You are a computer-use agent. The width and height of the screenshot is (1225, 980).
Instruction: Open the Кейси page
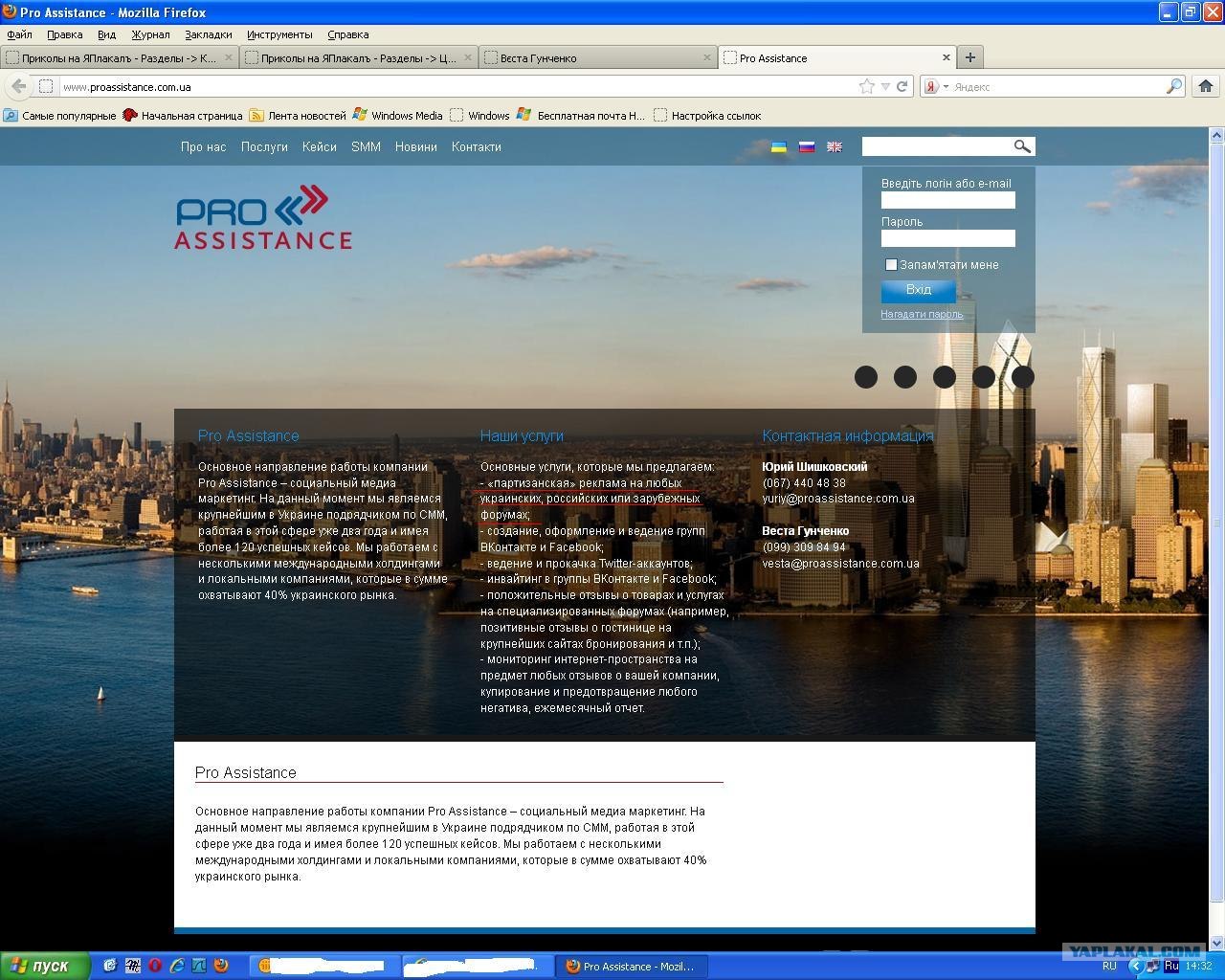[x=319, y=146]
